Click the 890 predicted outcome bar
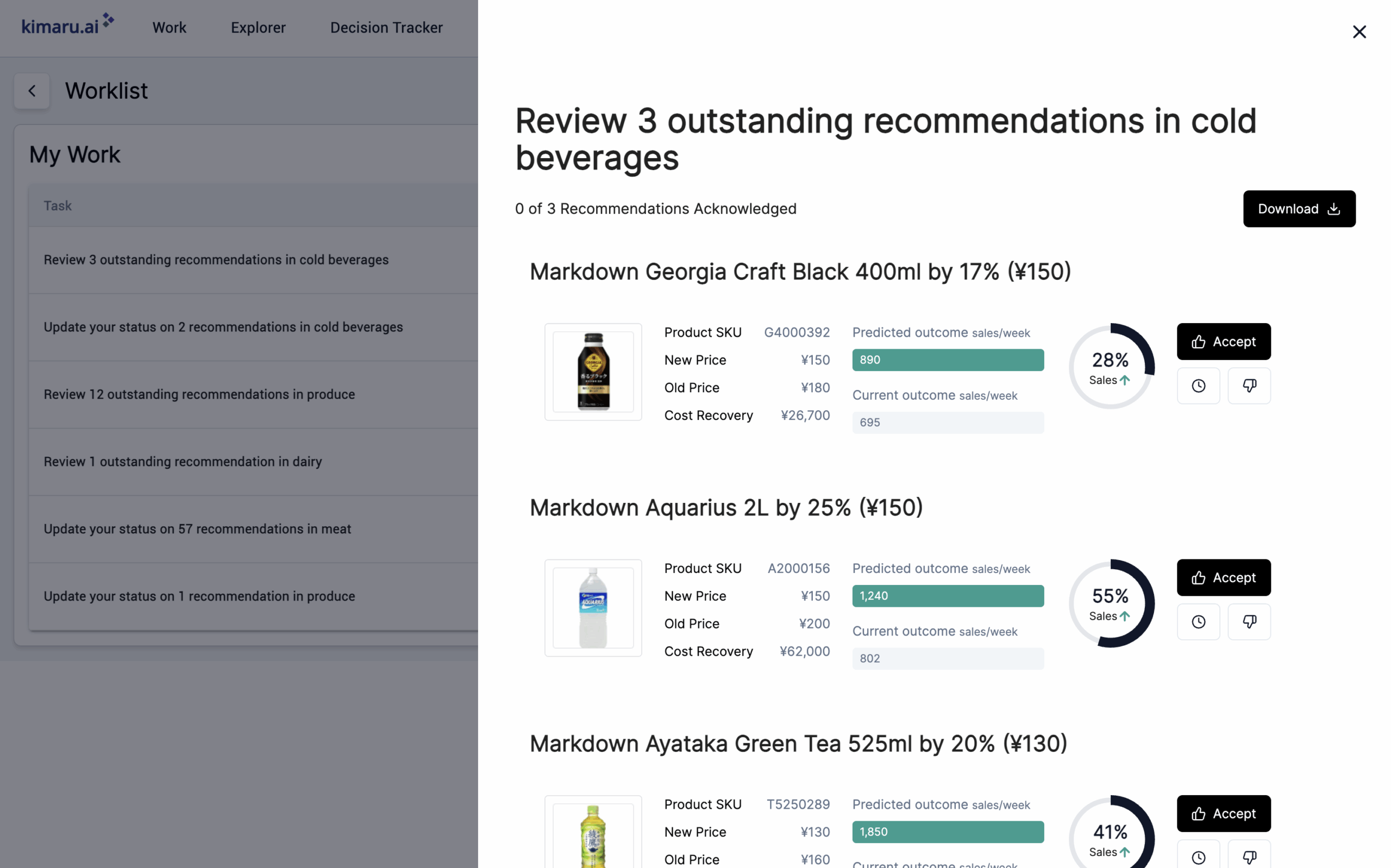 pos(947,360)
